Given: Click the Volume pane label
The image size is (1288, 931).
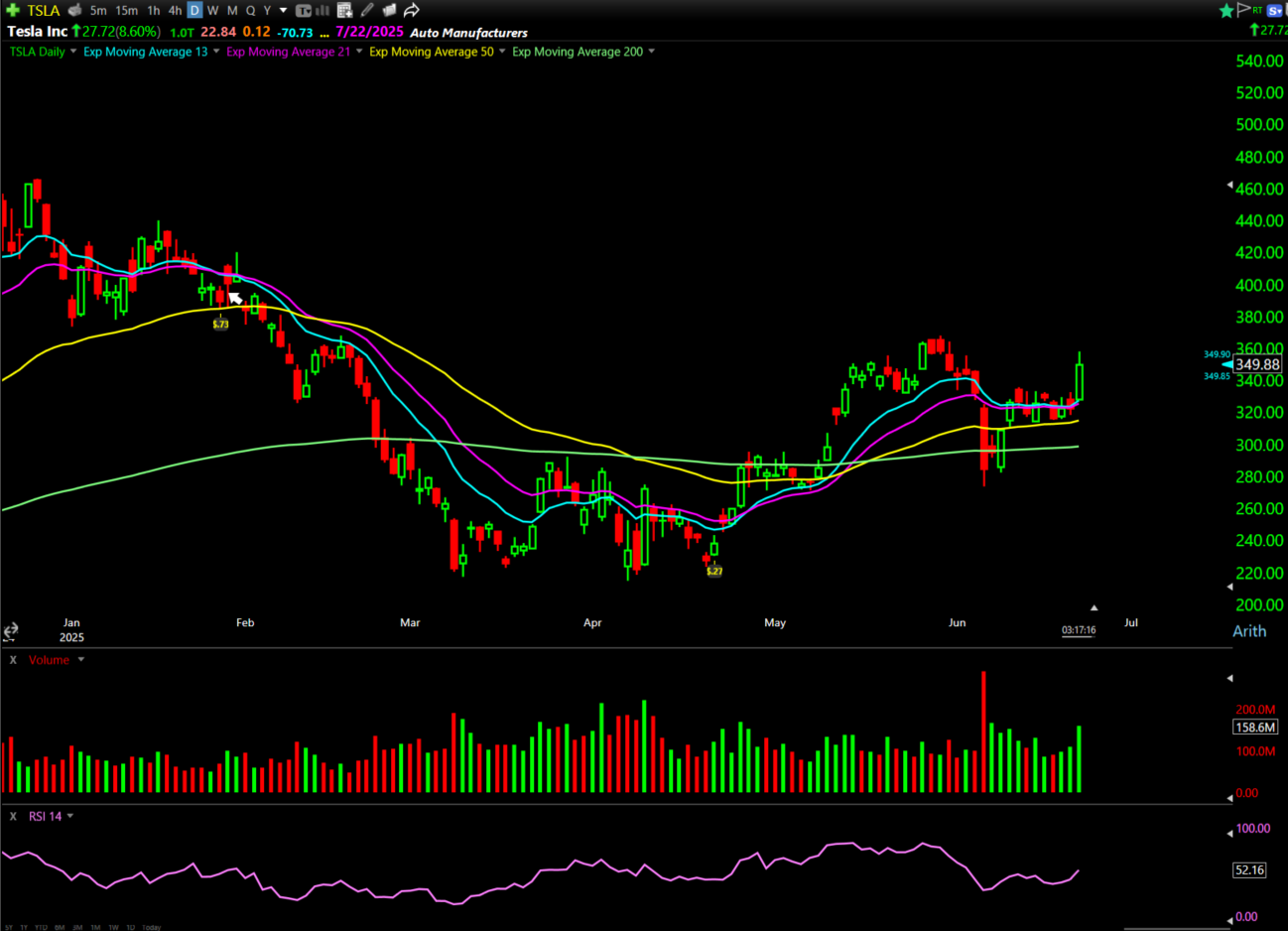Looking at the screenshot, I should tap(50, 660).
